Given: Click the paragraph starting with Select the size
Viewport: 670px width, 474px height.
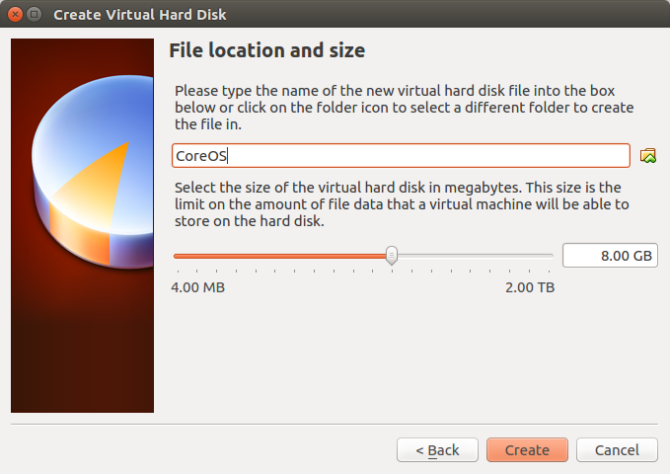Looking at the screenshot, I should tap(400, 204).
